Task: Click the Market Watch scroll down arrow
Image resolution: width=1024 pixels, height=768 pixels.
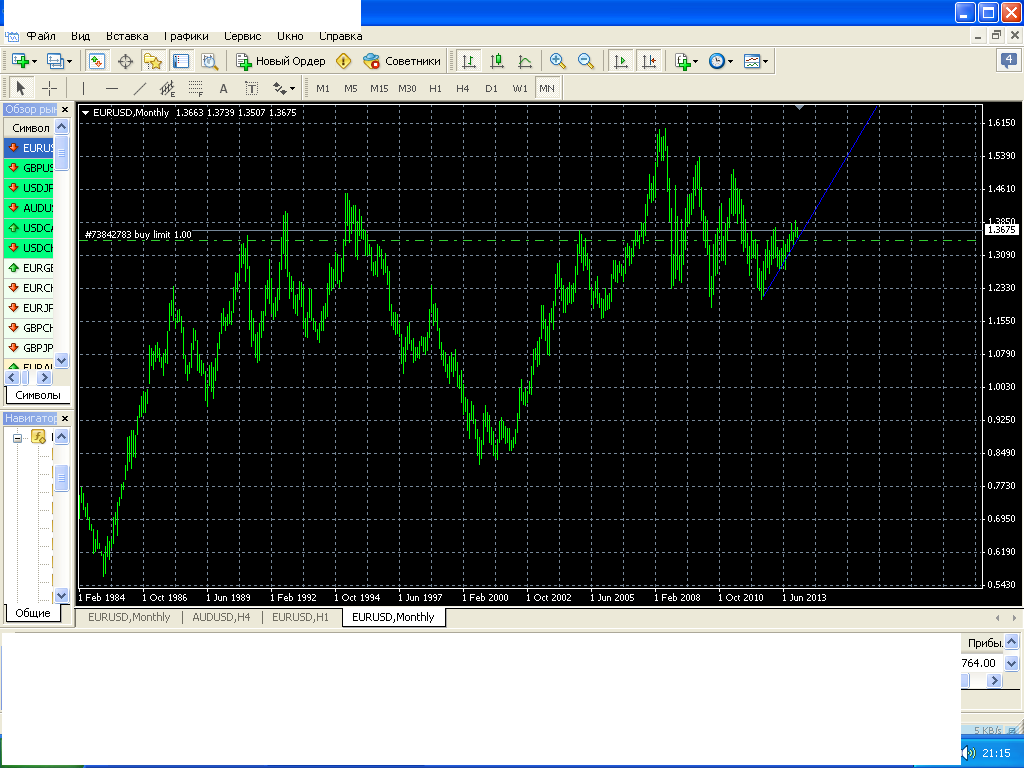Action: point(61,360)
